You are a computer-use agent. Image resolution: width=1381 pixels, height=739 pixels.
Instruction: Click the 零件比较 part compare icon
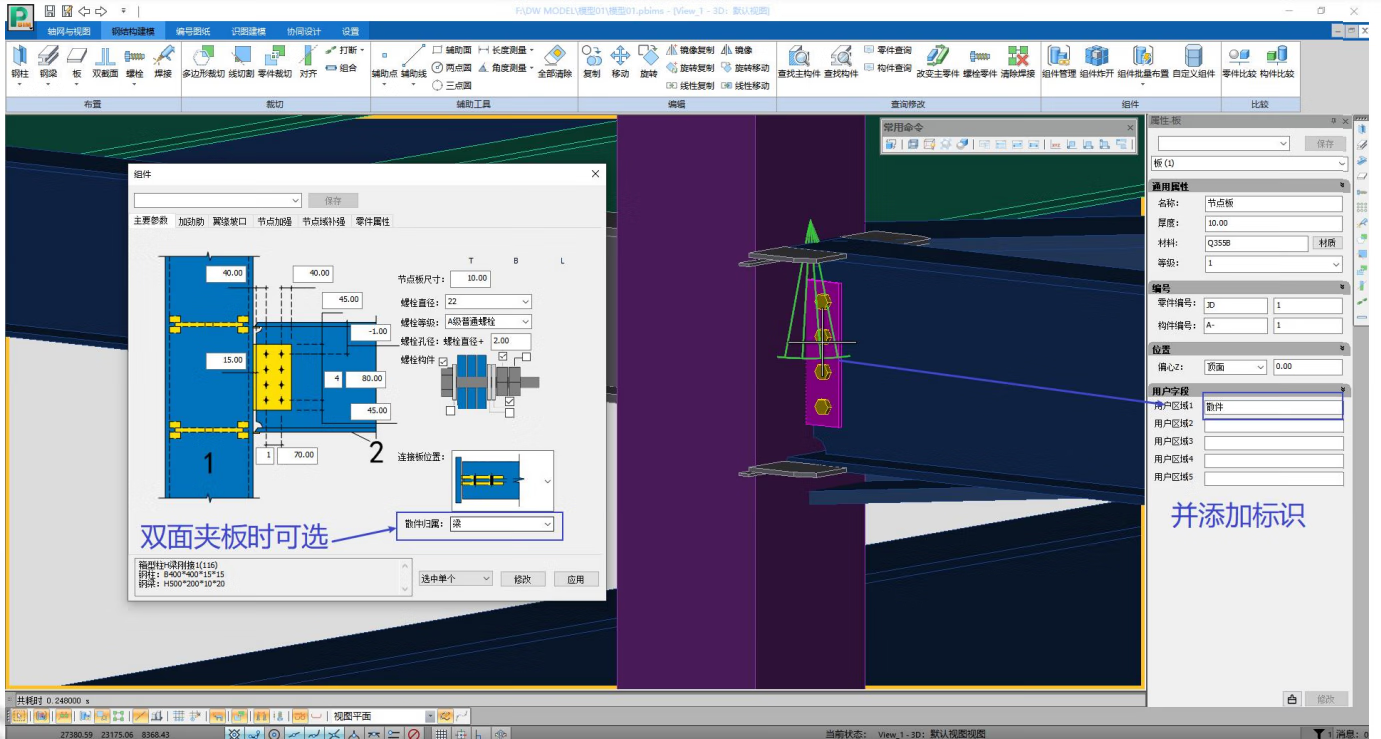coord(1238,58)
